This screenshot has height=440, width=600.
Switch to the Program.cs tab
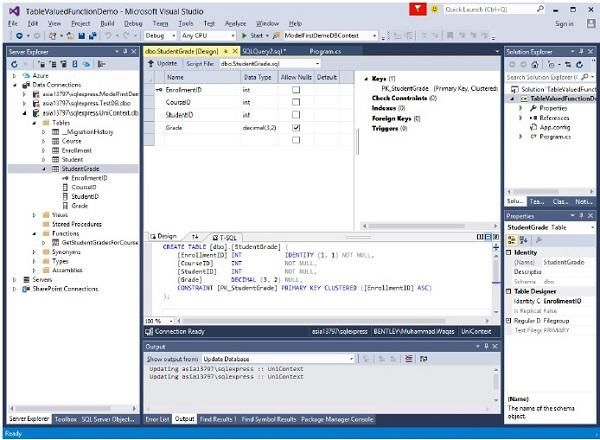tap(325, 51)
